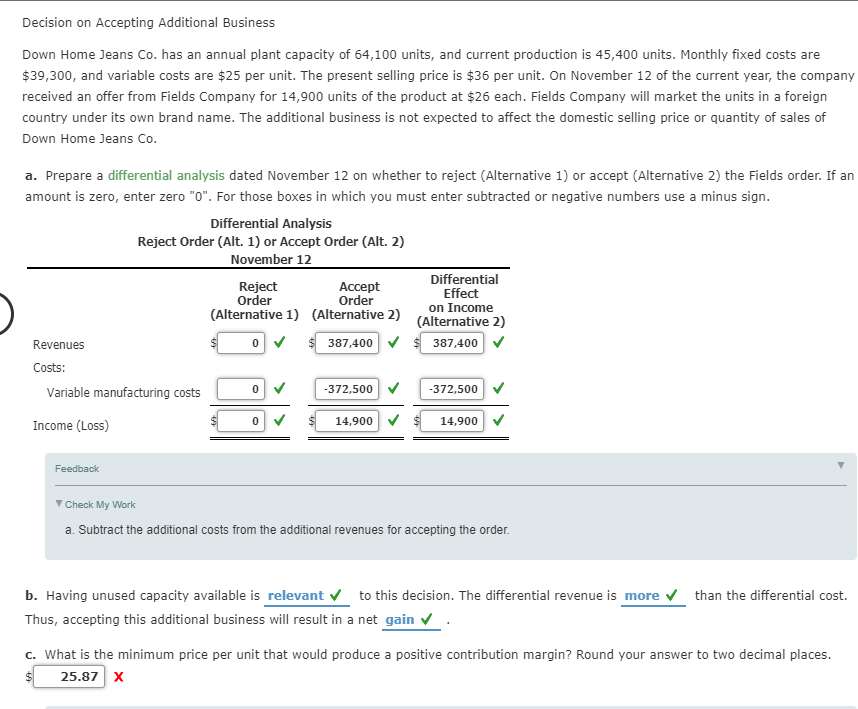Screen dimensions: 858x709
Task: Click the minimum price input showing 25.87
Action: click(x=70, y=676)
